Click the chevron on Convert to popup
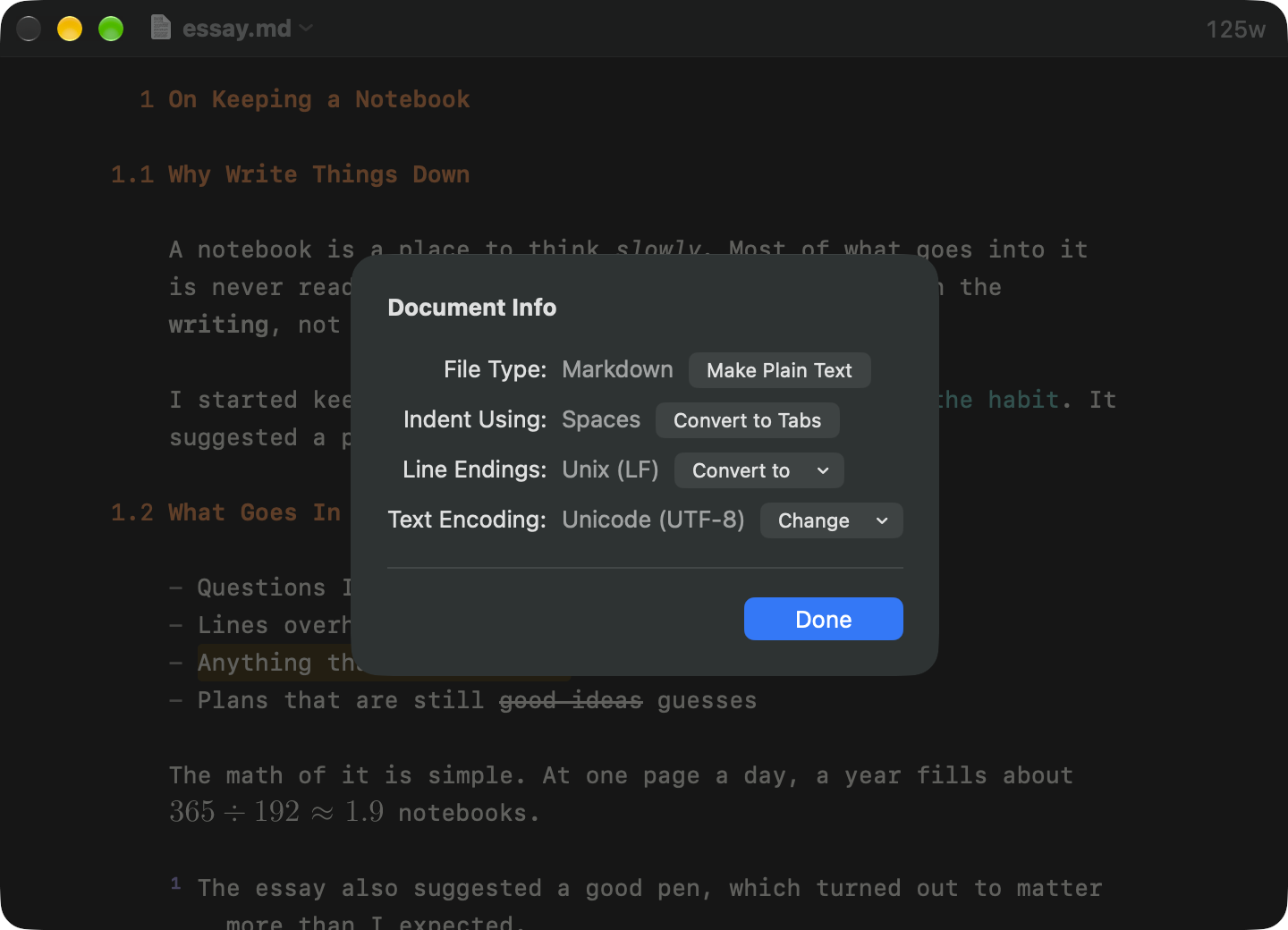Image resolution: width=1288 pixels, height=930 pixels. [823, 470]
